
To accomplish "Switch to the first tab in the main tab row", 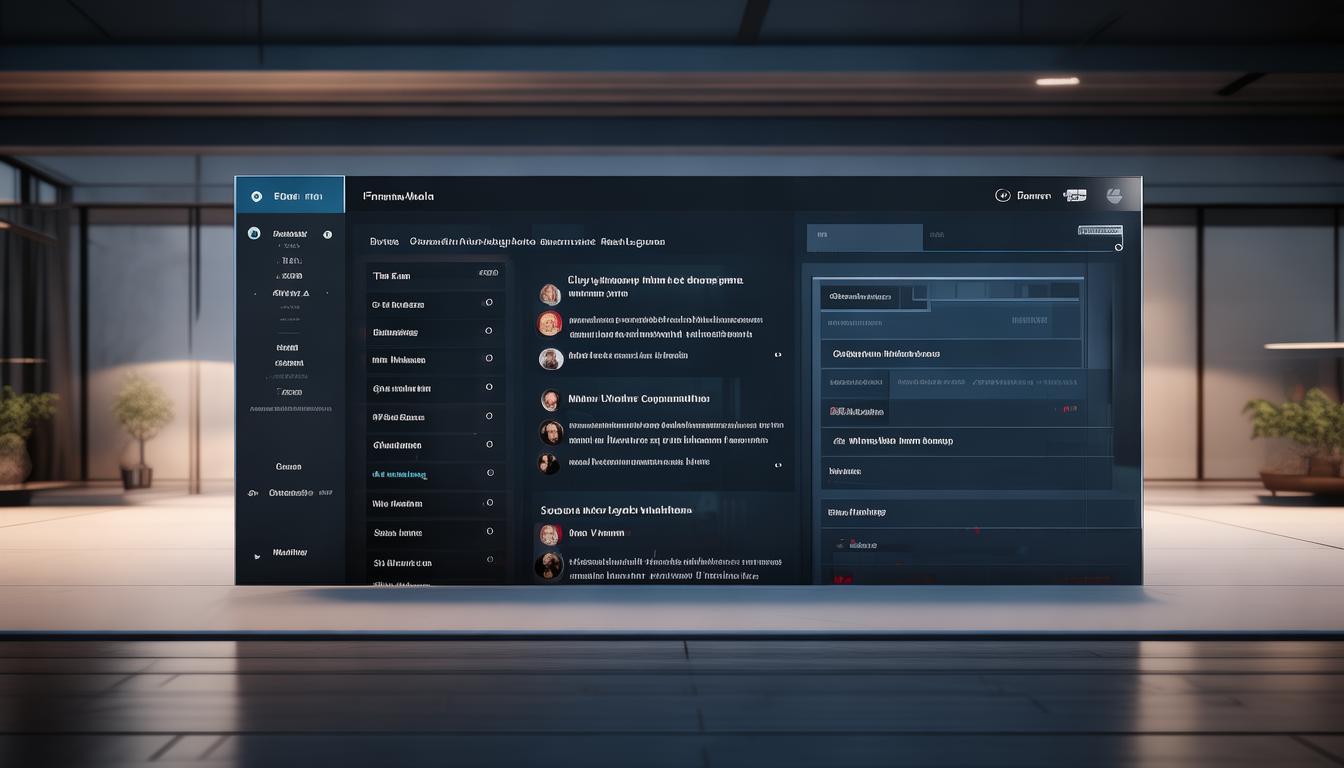I will tap(384, 242).
